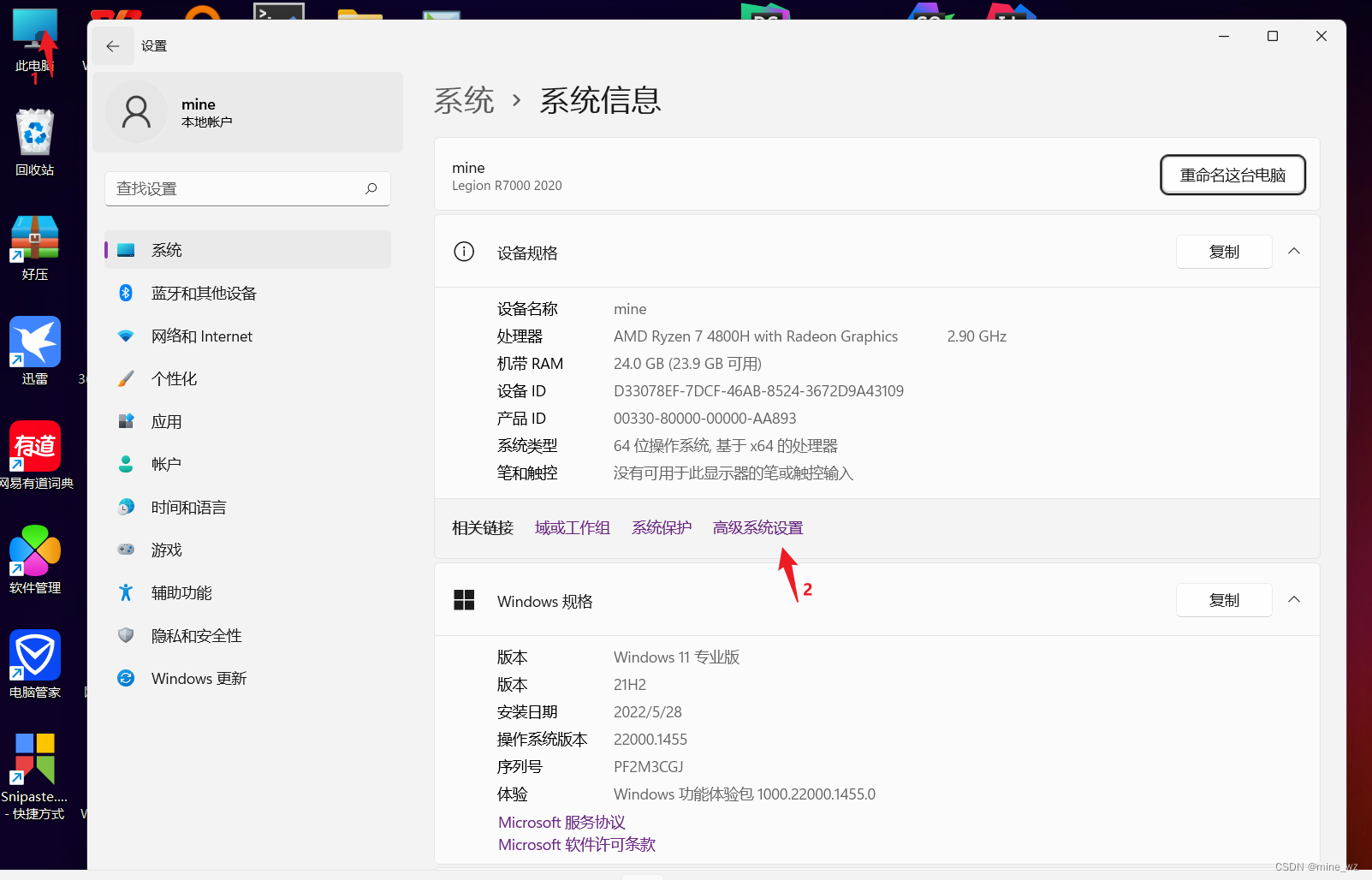1372x880 pixels.
Task: Select 网易有道词典 desktop icon
Action: tap(36, 455)
